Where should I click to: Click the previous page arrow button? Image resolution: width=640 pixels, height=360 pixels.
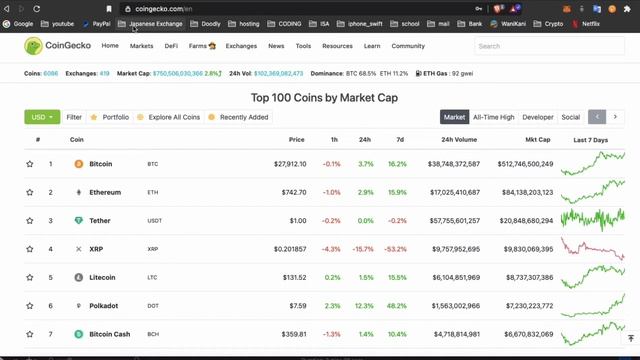(597, 117)
